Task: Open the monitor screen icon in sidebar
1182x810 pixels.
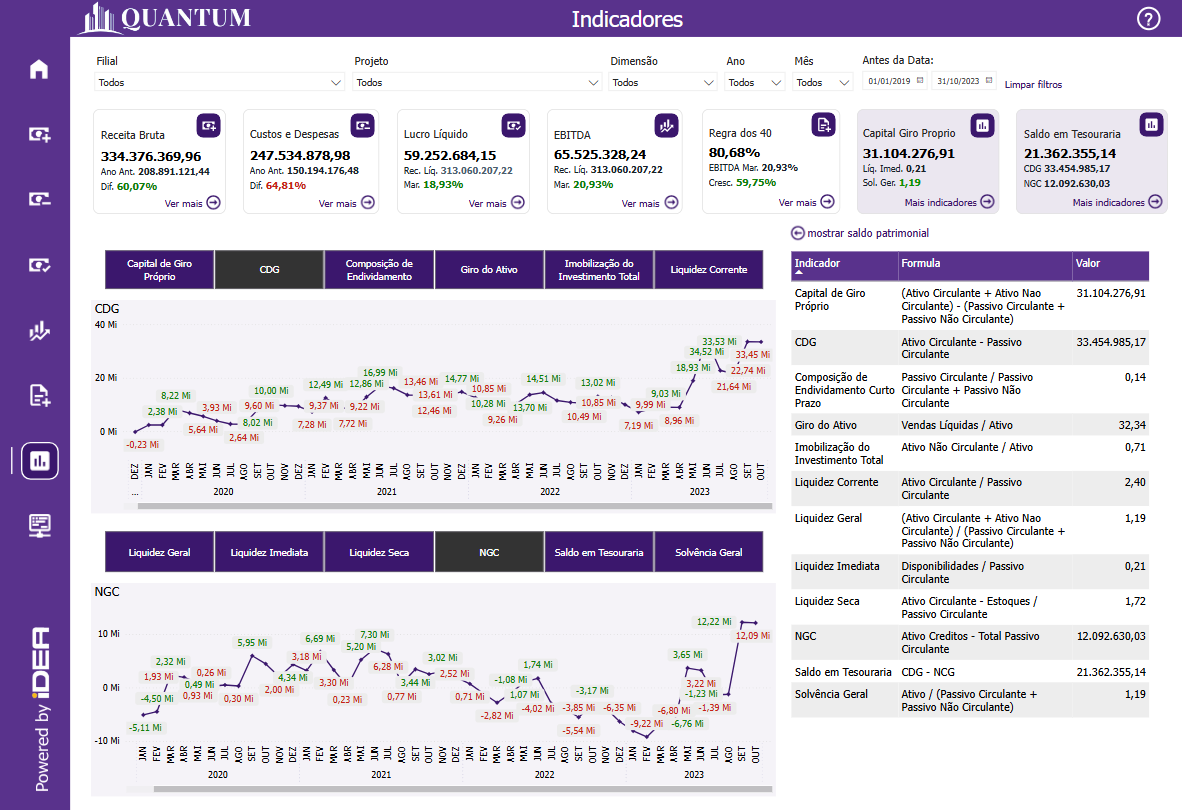Action: 39,525
